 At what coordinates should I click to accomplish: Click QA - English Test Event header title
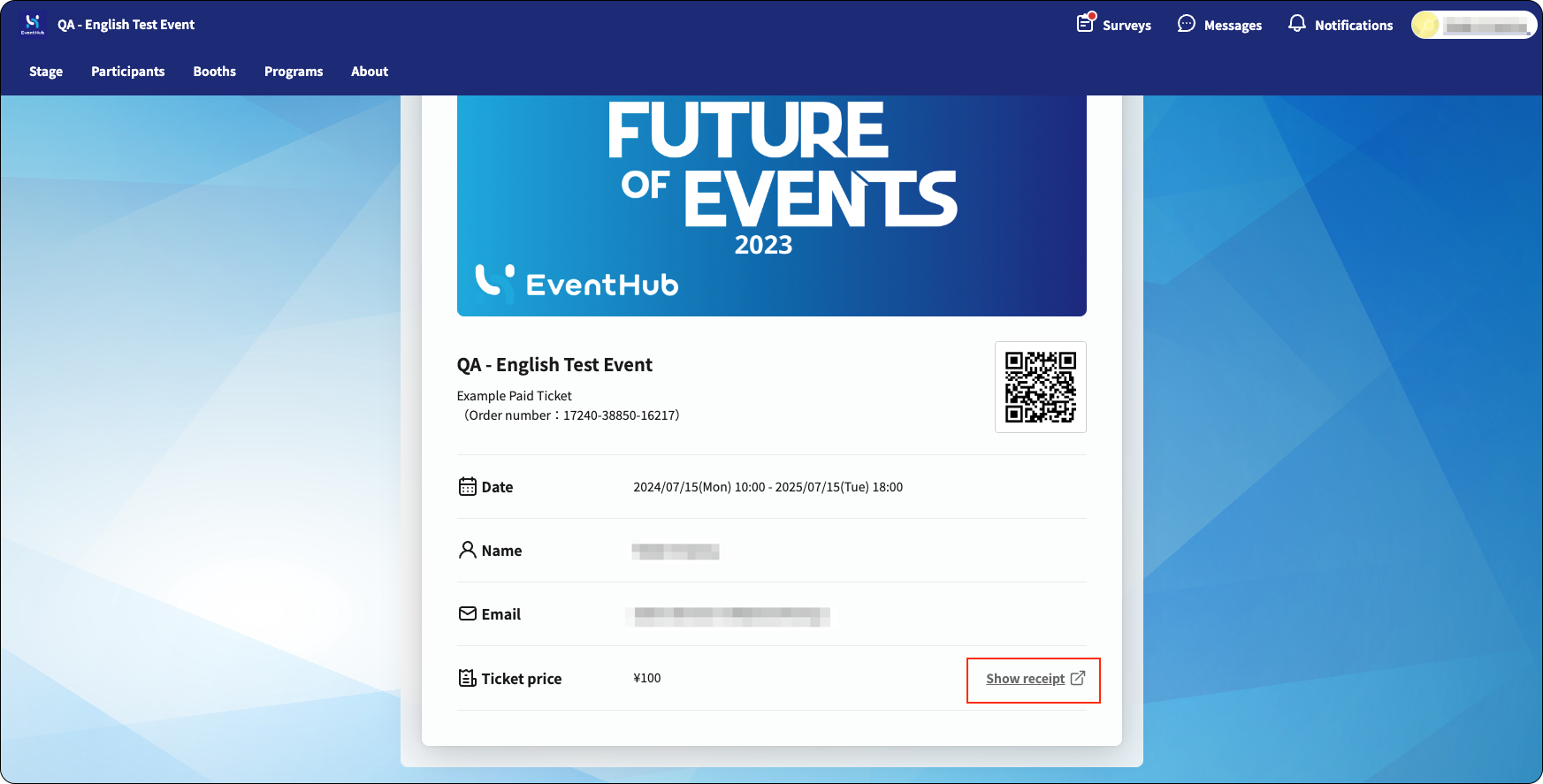click(126, 25)
